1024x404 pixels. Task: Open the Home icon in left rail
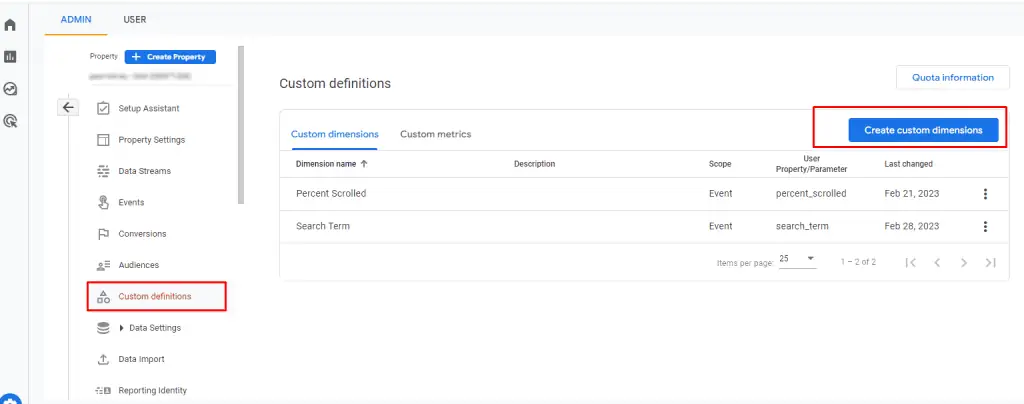[10, 25]
